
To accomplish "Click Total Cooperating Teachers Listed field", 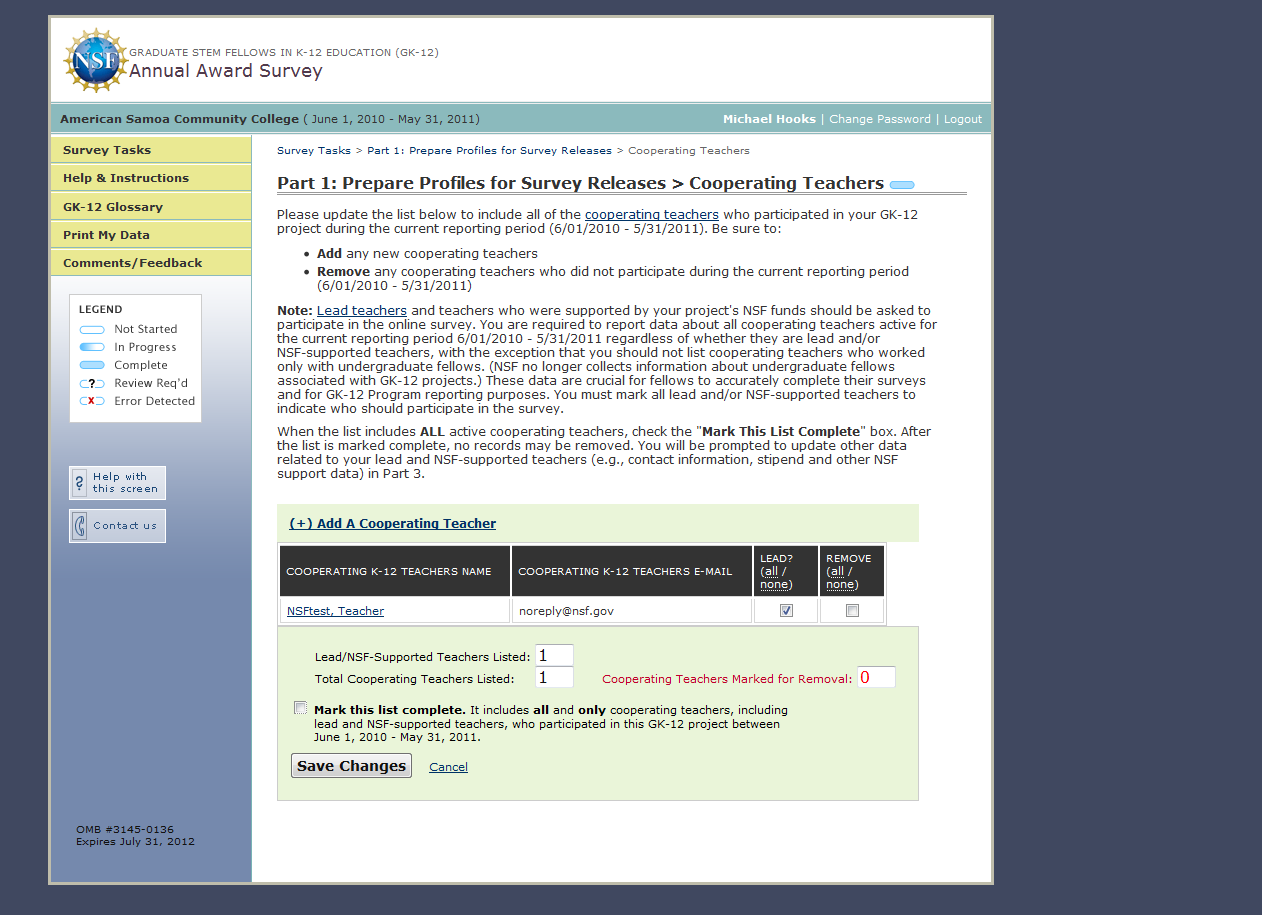I will [554, 678].
